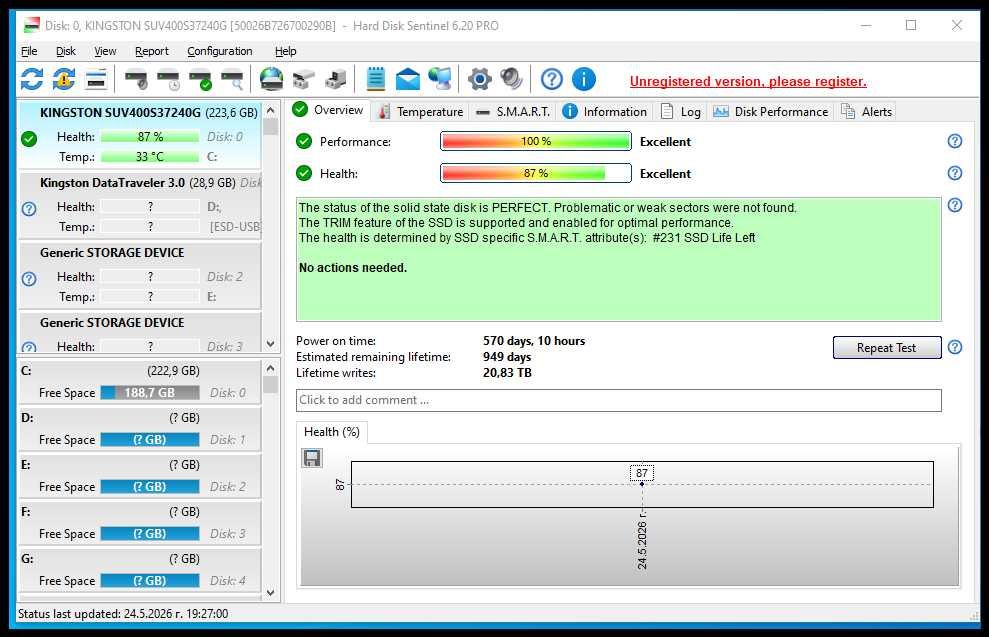Screen dimensions: 989x637
Task: Click the refresh icon with warning sign
Action: coord(64,79)
